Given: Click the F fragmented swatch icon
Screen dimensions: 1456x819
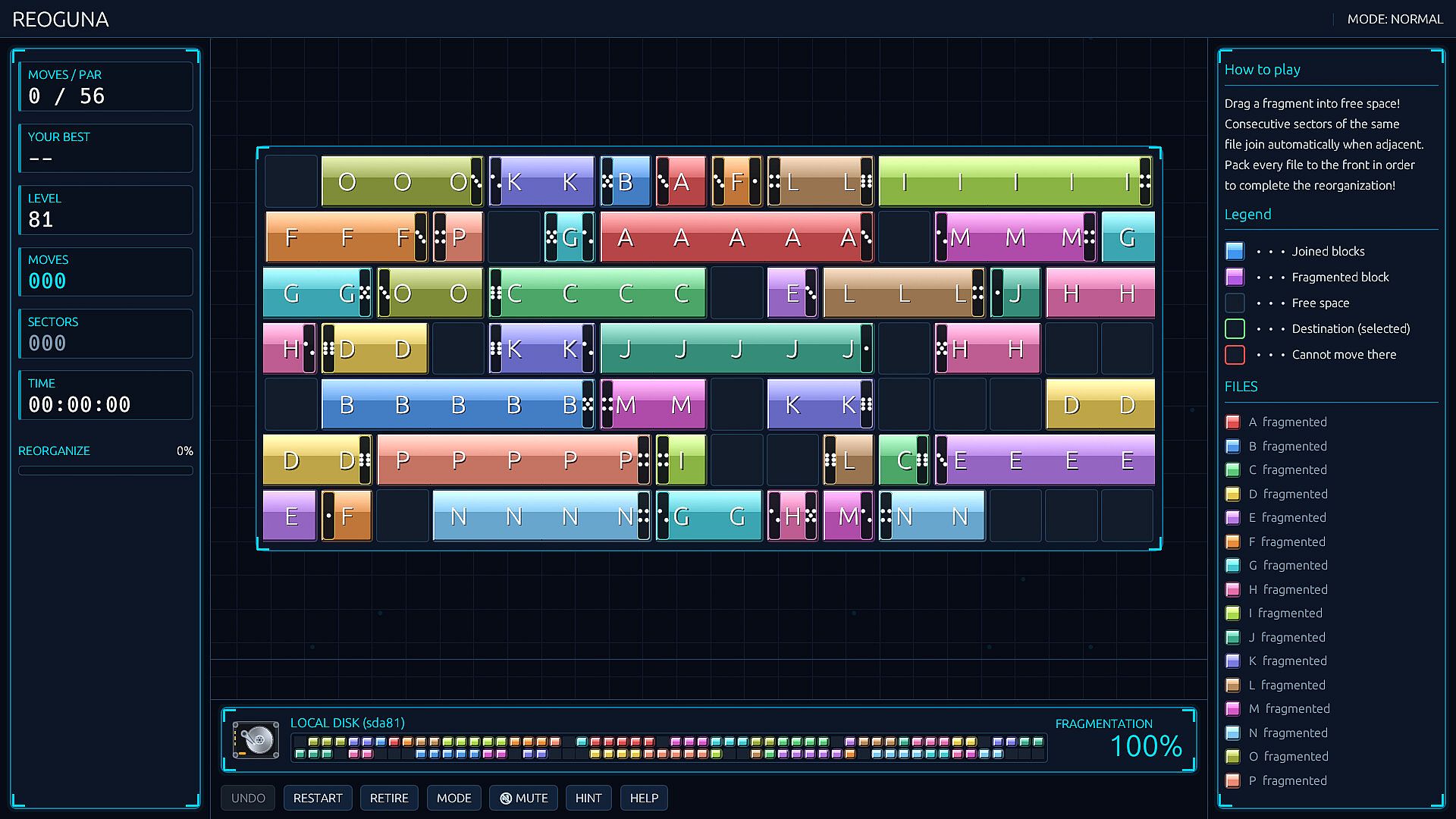Looking at the screenshot, I should click(x=1233, y=541).
